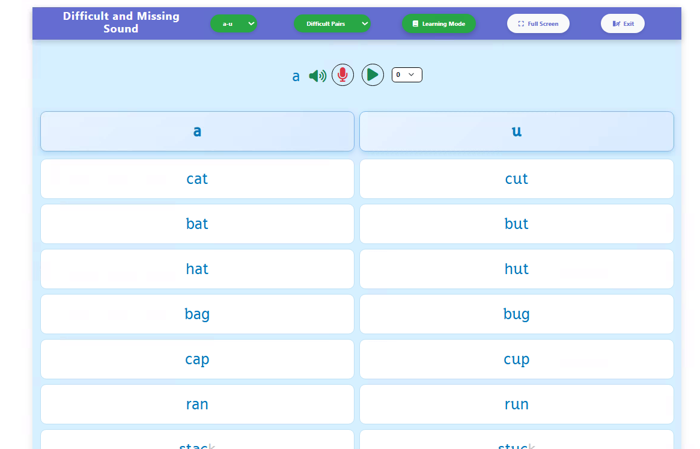Screen dimensions: 700x449
Task: Play the 'a' sound speaker icon
Action: click(x=317, y=76)
